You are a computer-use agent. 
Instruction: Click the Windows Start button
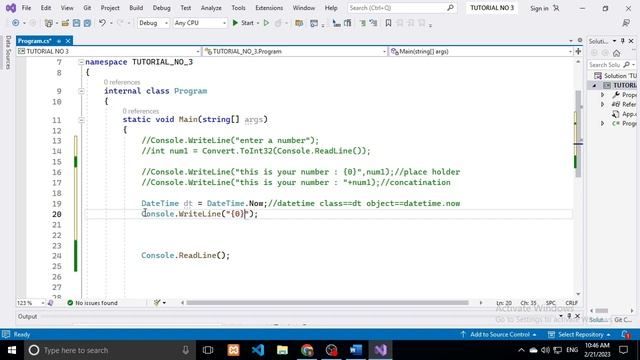pos(12,350)
